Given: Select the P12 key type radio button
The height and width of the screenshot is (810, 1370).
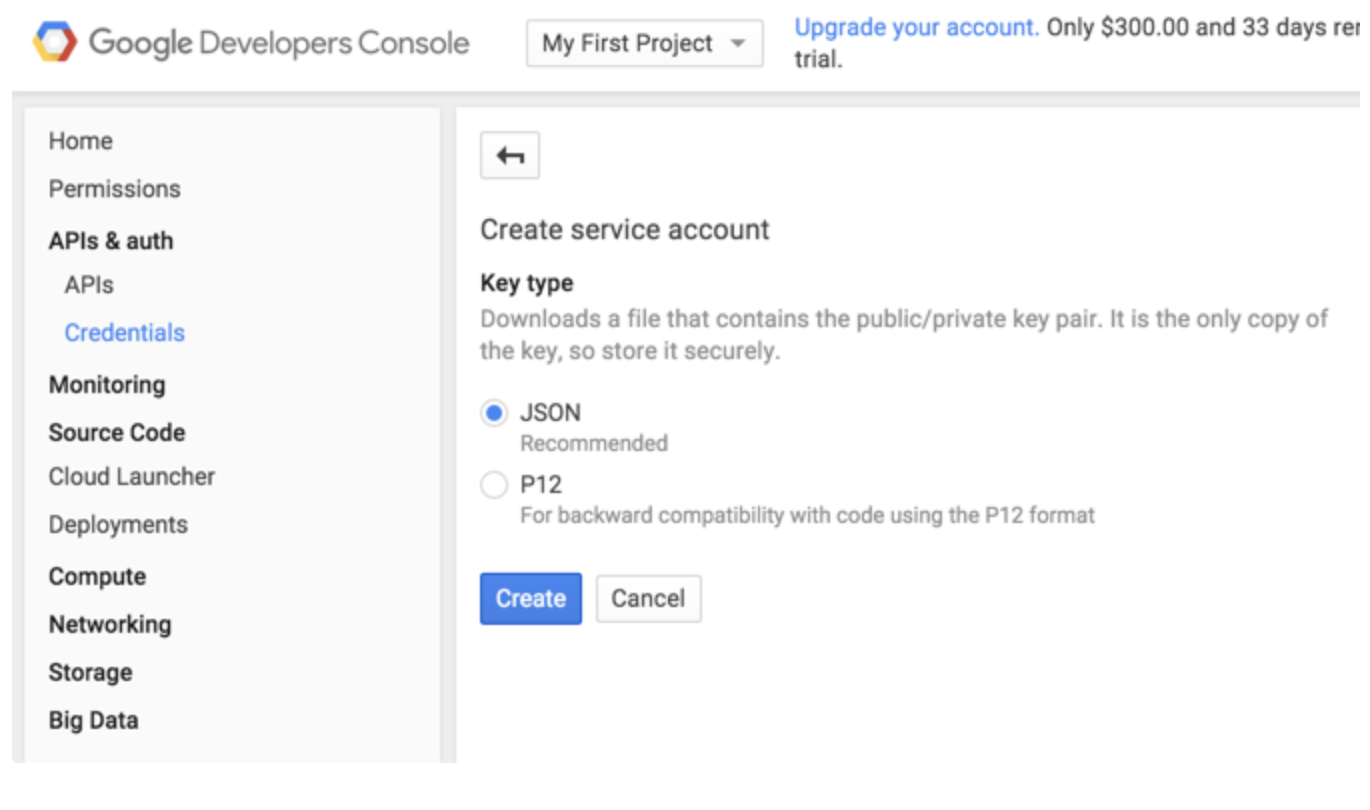Looking at the screenshot, I should coord(494,485).
